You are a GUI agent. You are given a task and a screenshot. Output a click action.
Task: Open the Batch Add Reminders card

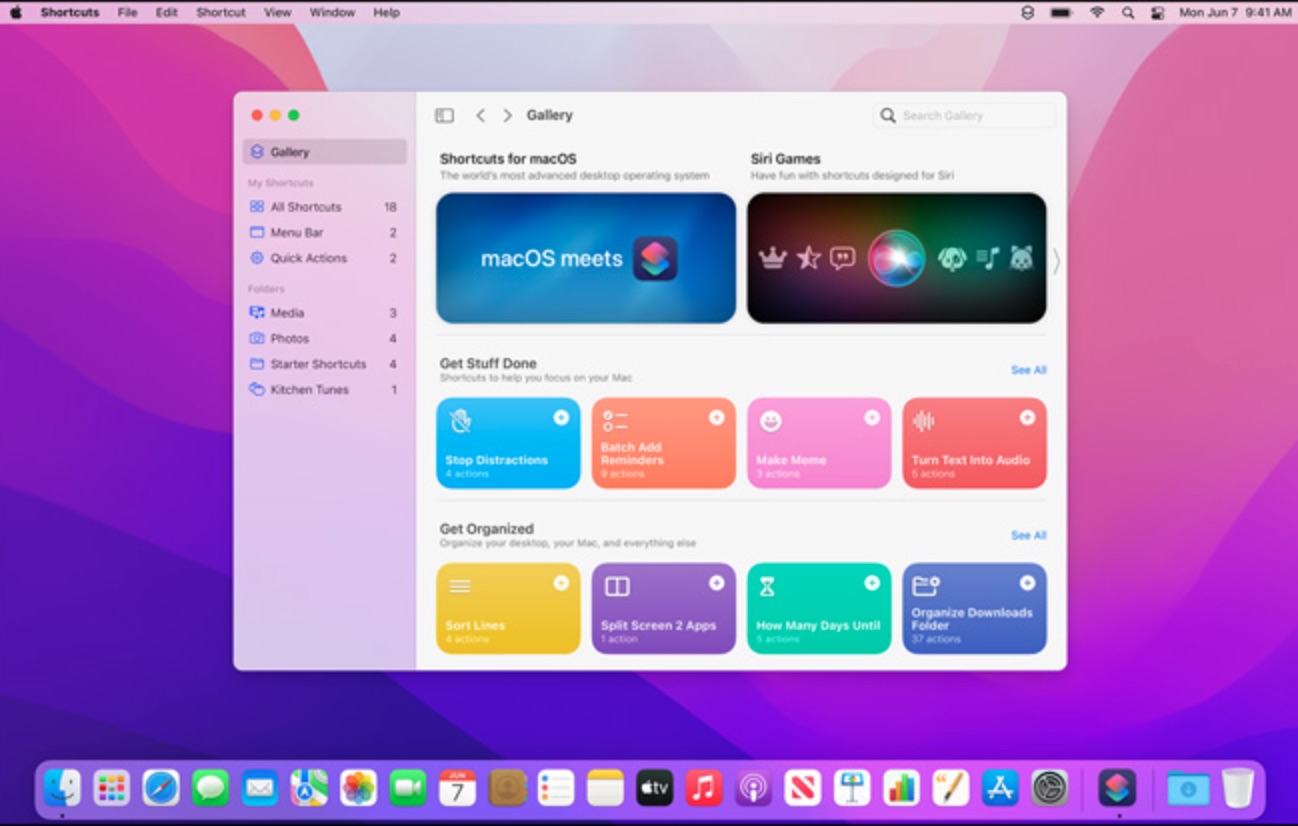(x=664, y=443)
